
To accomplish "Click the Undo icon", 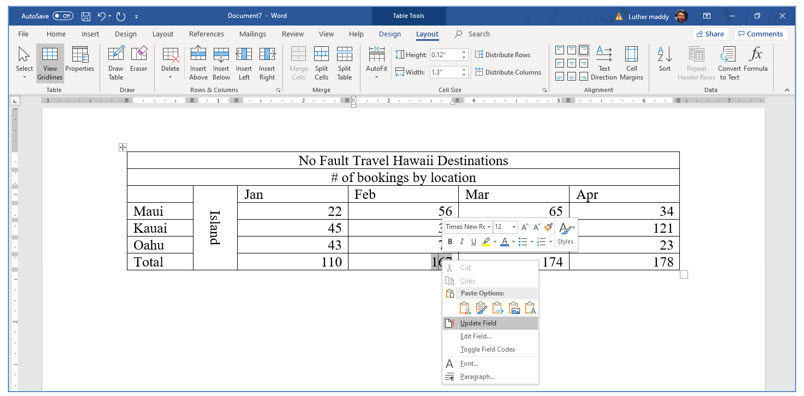I will click(102, 16).
